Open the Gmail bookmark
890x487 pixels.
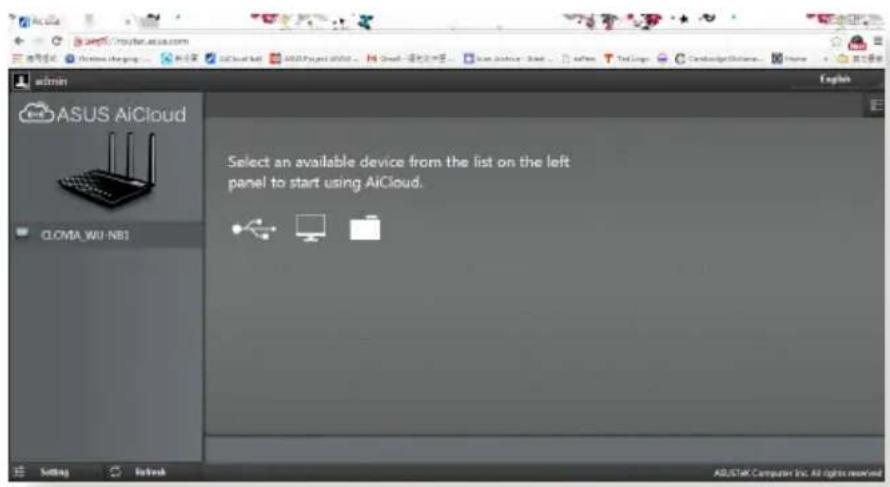tap(411, 58)
